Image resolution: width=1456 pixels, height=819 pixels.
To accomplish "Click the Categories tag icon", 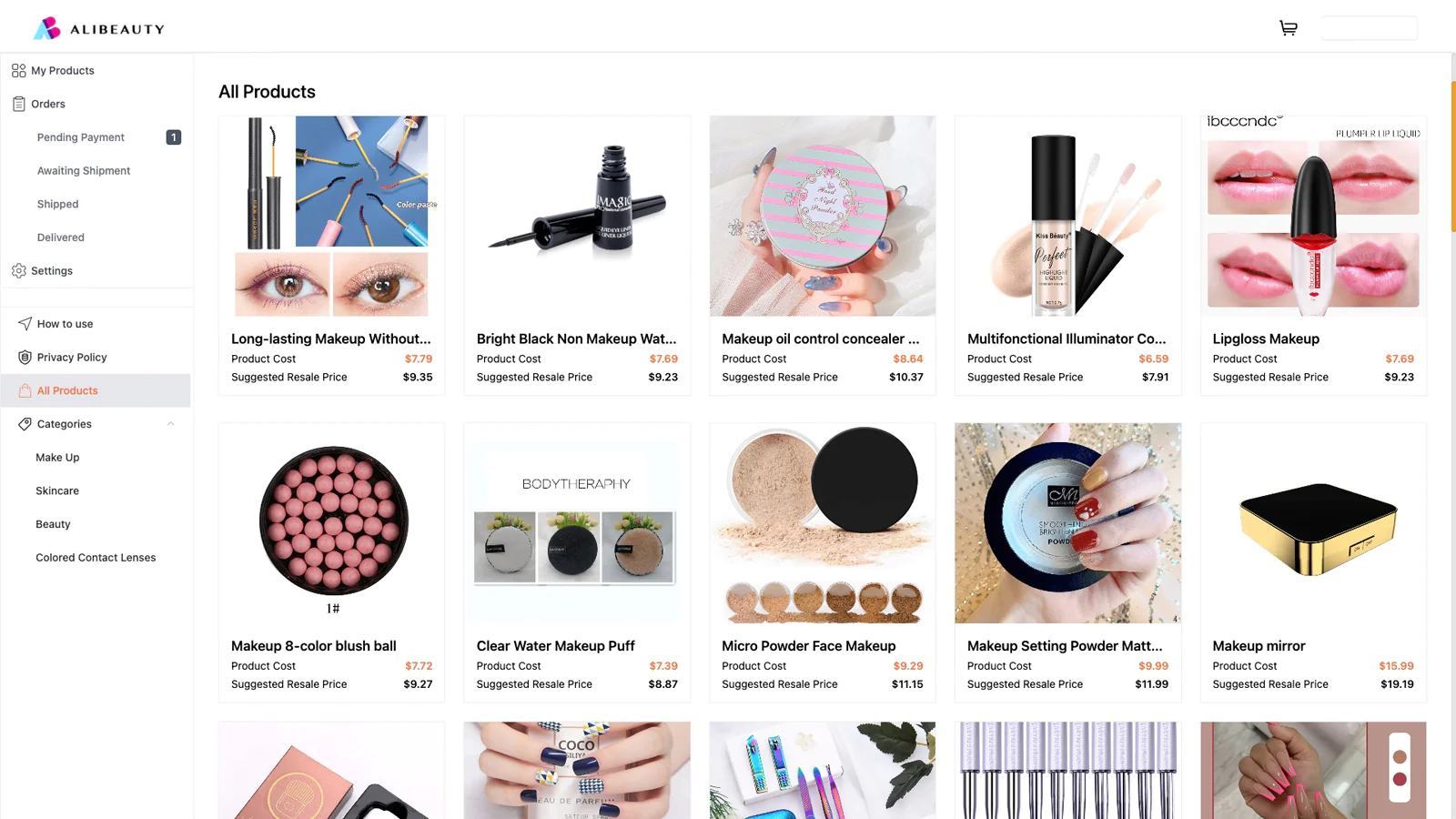I will (25, 423).
